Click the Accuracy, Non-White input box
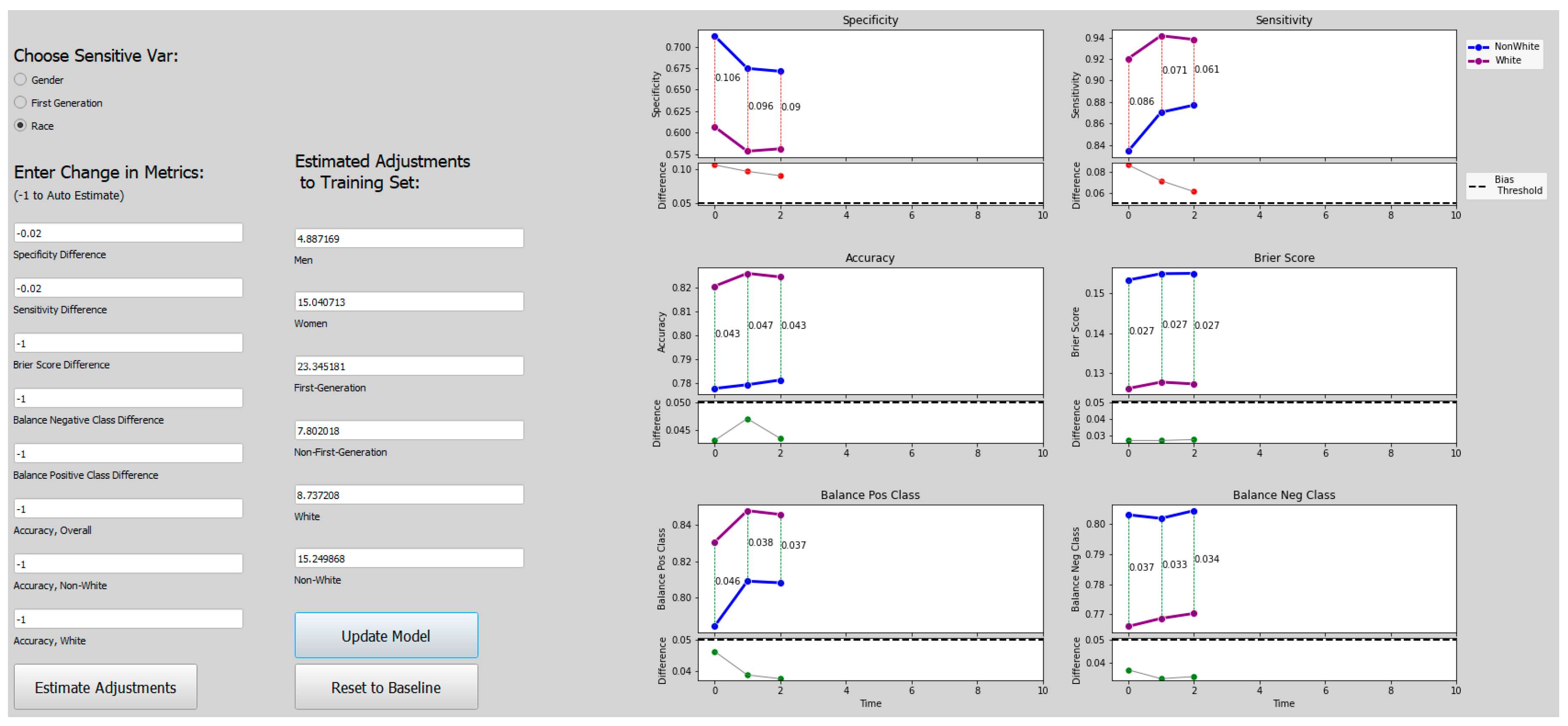1568x726 pixels. 128,564
